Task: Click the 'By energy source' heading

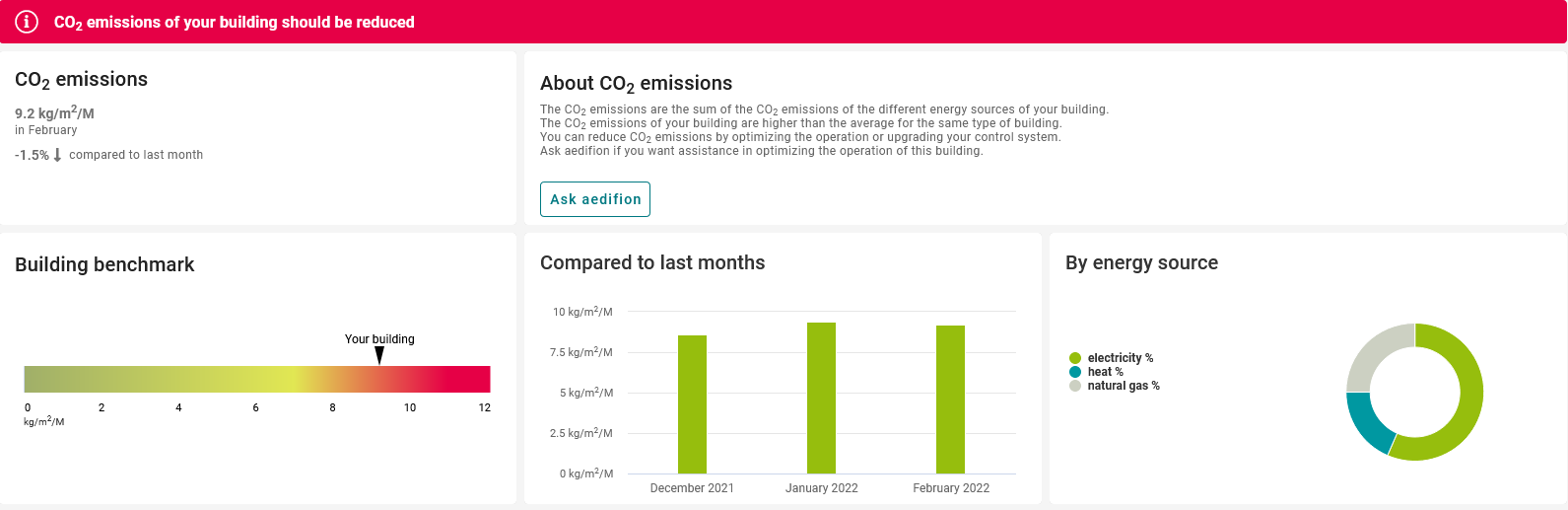Action: click(x=1141, y=262)
